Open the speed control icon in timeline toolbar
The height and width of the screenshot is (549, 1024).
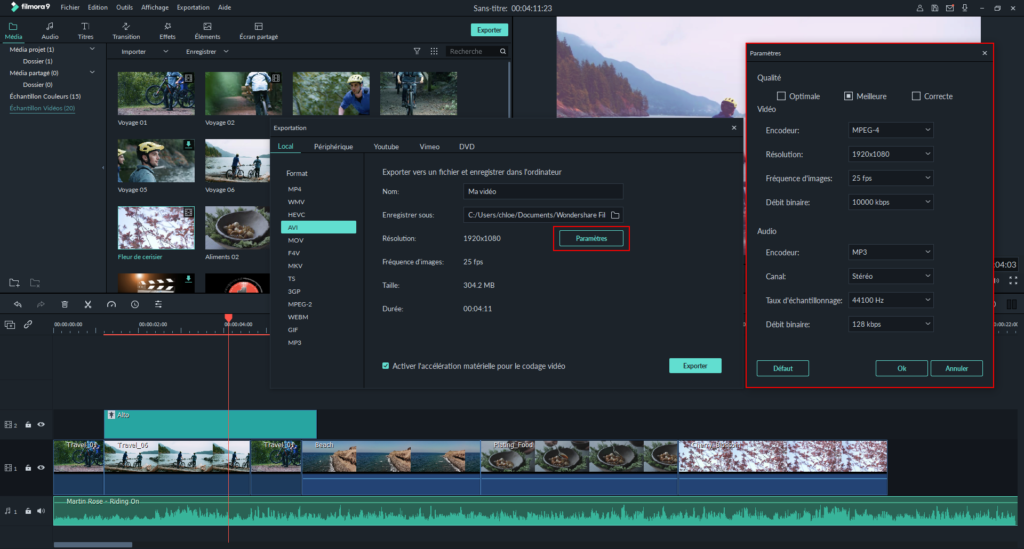tap(111, 304)
